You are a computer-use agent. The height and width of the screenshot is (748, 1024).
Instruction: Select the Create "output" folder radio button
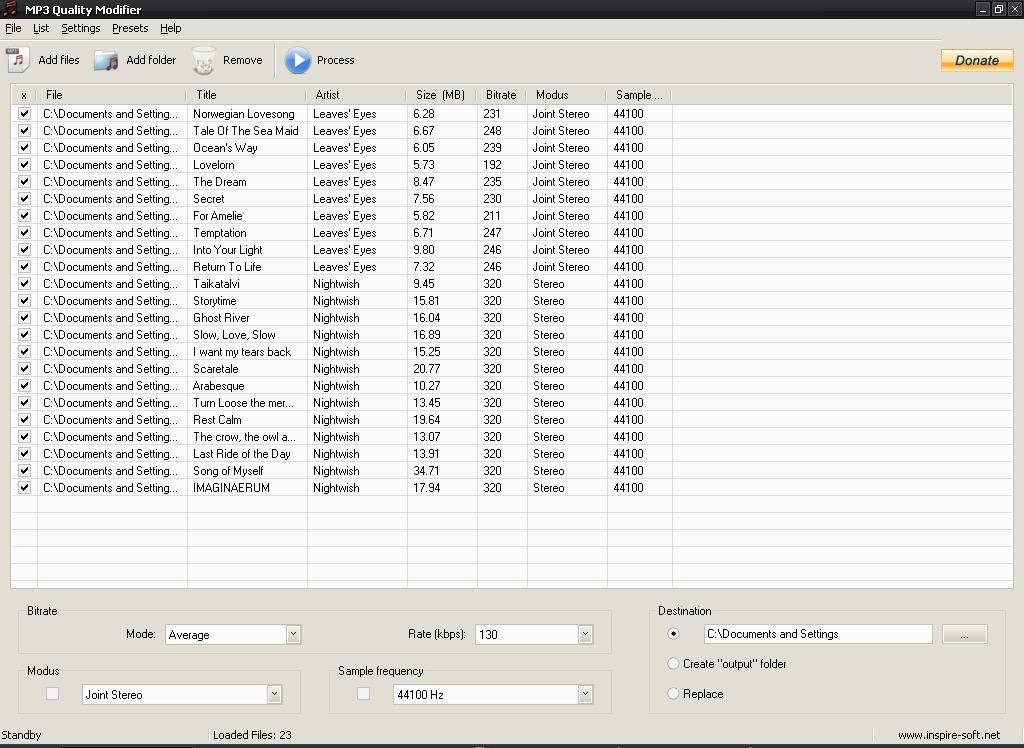point(673,663)
